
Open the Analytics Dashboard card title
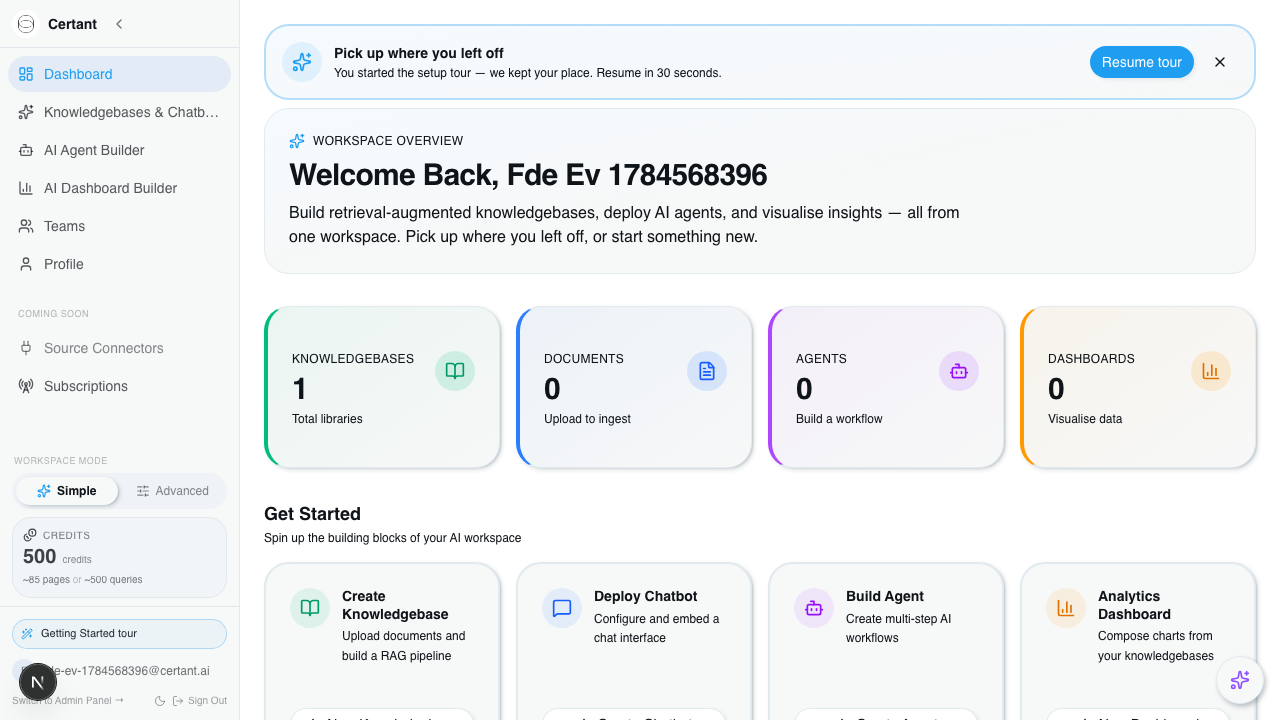(x=1134, y=605)
